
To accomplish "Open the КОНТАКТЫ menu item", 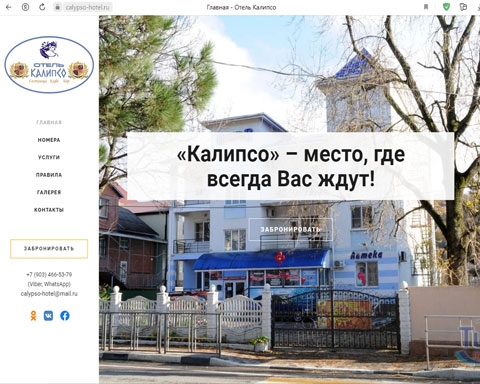I will pos(49,210).
